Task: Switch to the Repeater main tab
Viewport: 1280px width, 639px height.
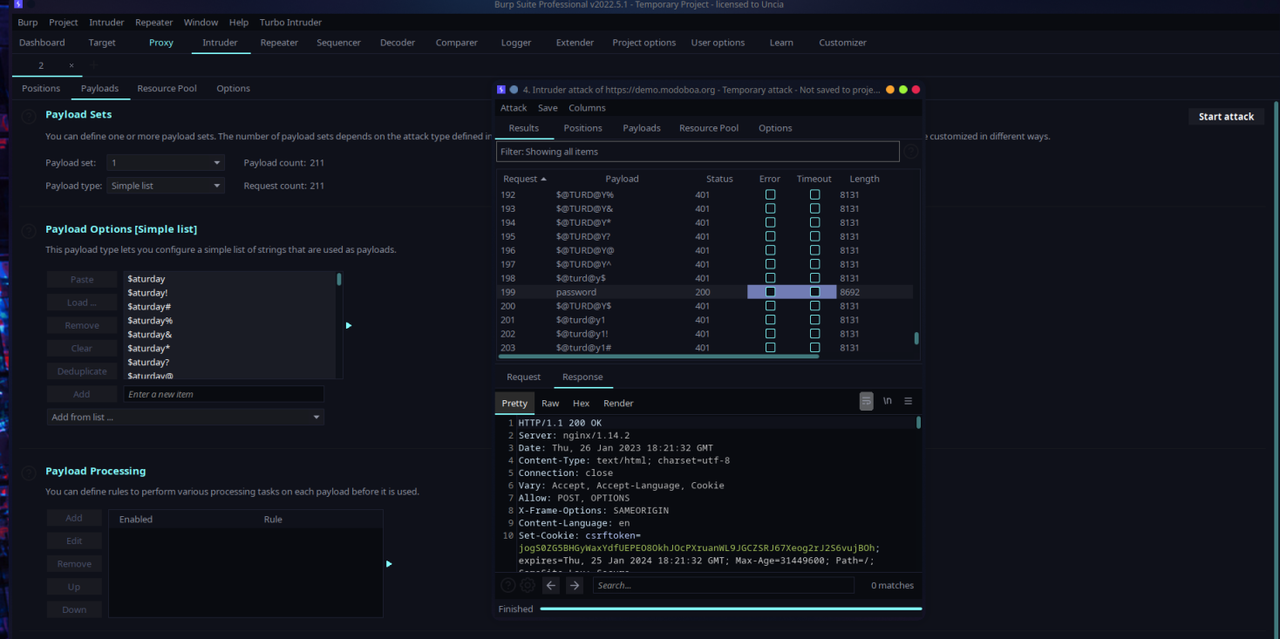Action: (x=279, y=43)
